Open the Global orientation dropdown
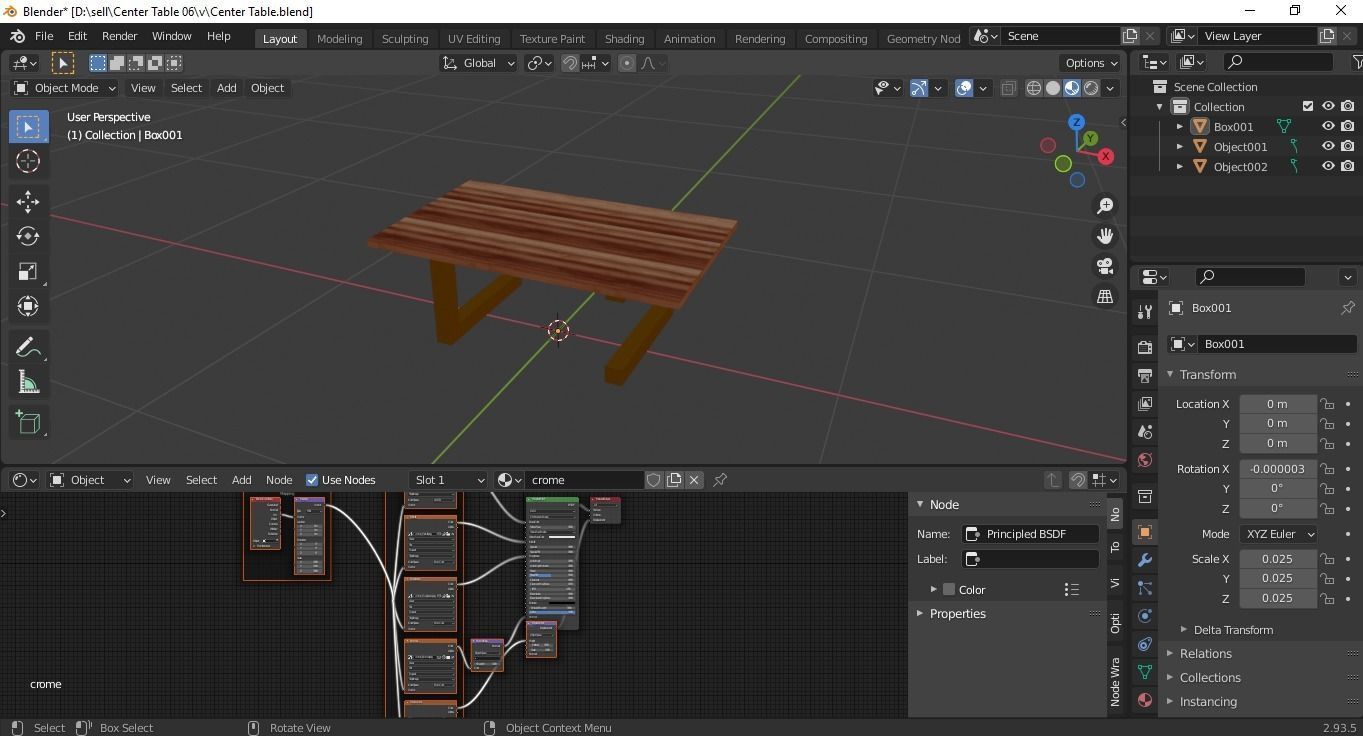The image size is (1363, 736). point(478,63)
